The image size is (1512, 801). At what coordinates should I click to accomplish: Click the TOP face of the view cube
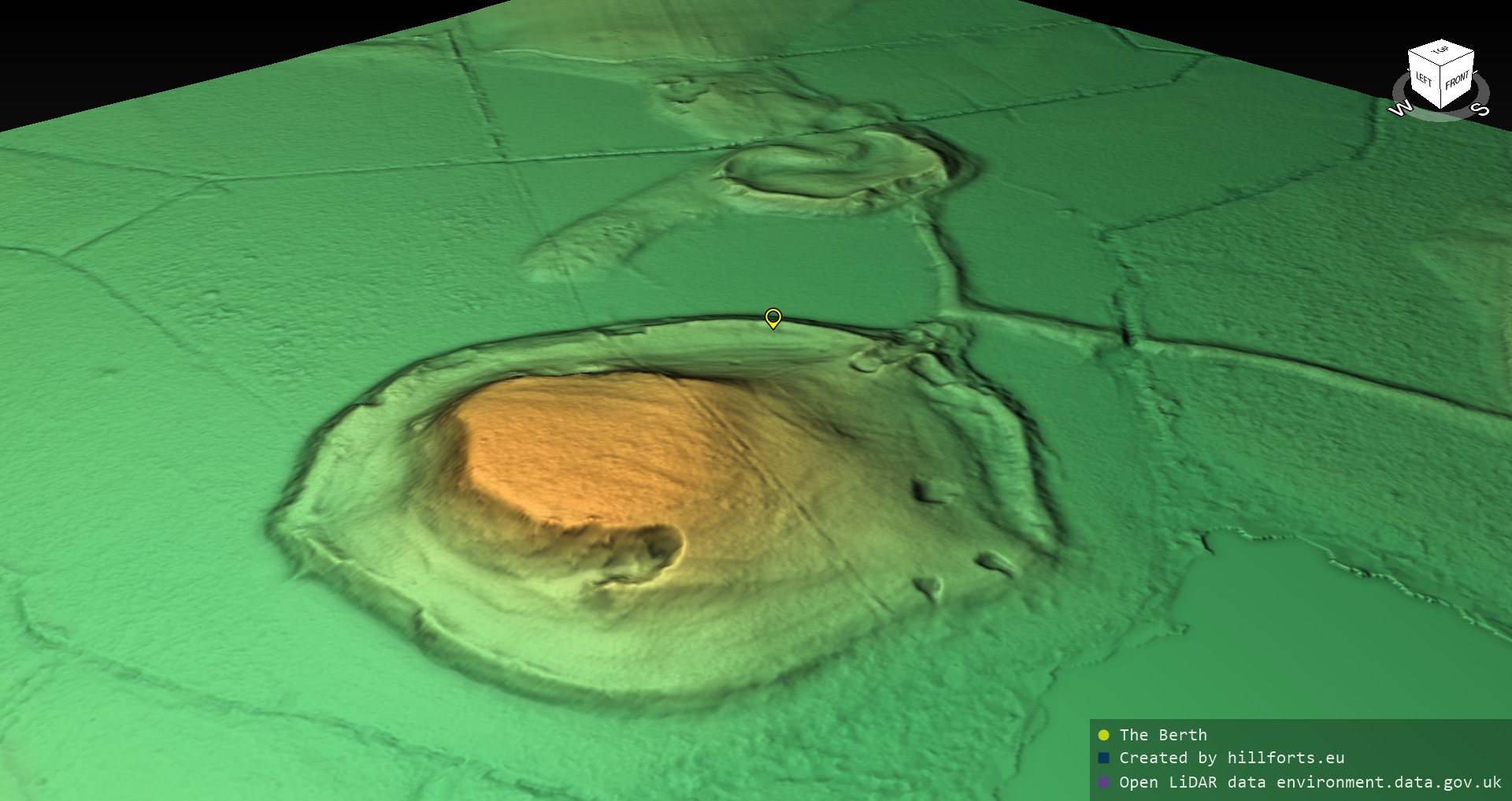[1442, 53]
